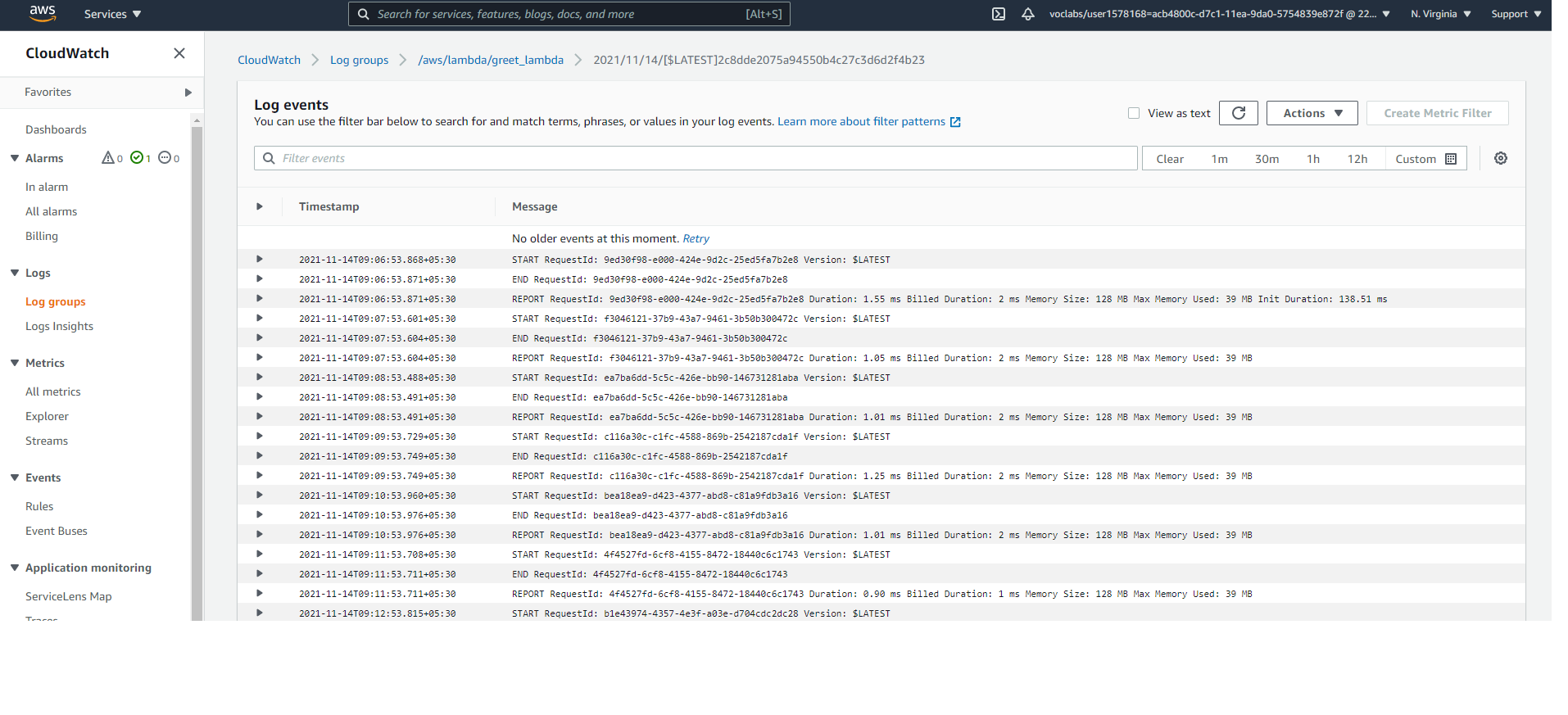The width and height of the screenshot is (1568, 715).
Task: Open metric Streams
Action: coord(47,441)
